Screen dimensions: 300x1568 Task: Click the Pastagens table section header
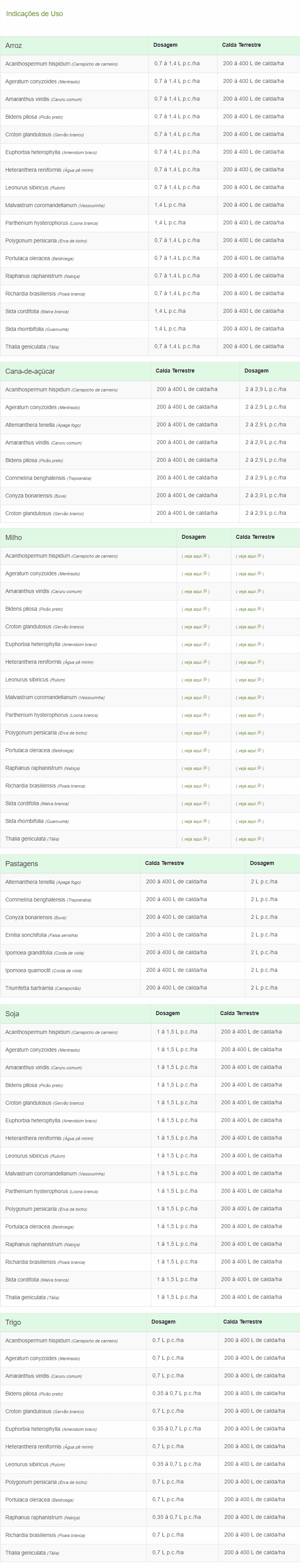21,864
